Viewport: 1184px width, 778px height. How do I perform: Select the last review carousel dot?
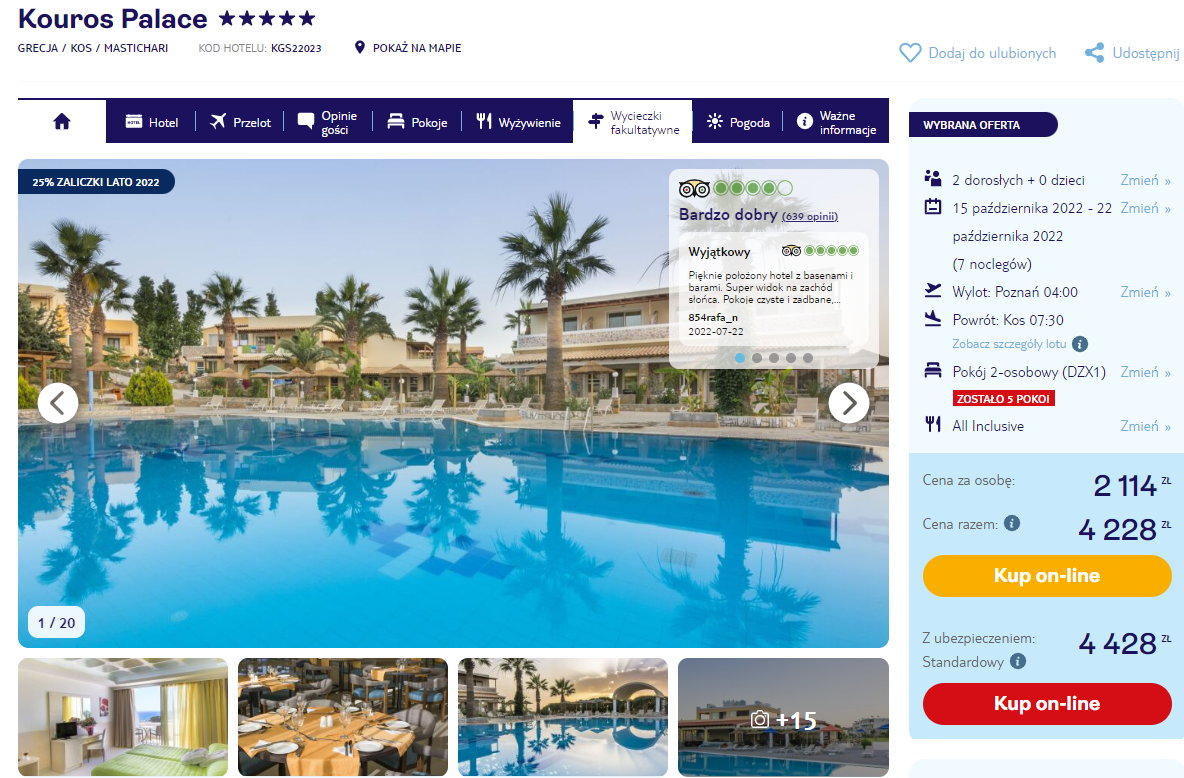(x=808, y=358)
